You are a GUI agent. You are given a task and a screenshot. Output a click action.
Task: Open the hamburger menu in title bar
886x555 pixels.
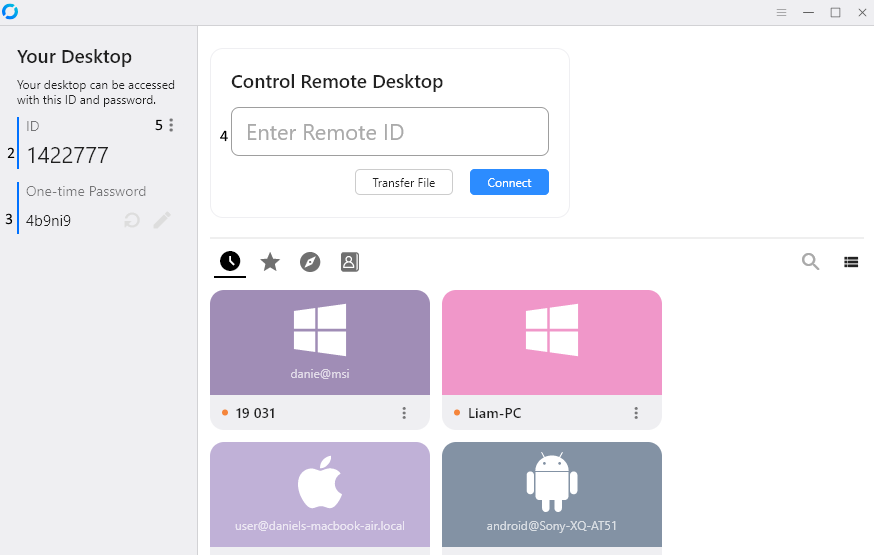[782, 12]
